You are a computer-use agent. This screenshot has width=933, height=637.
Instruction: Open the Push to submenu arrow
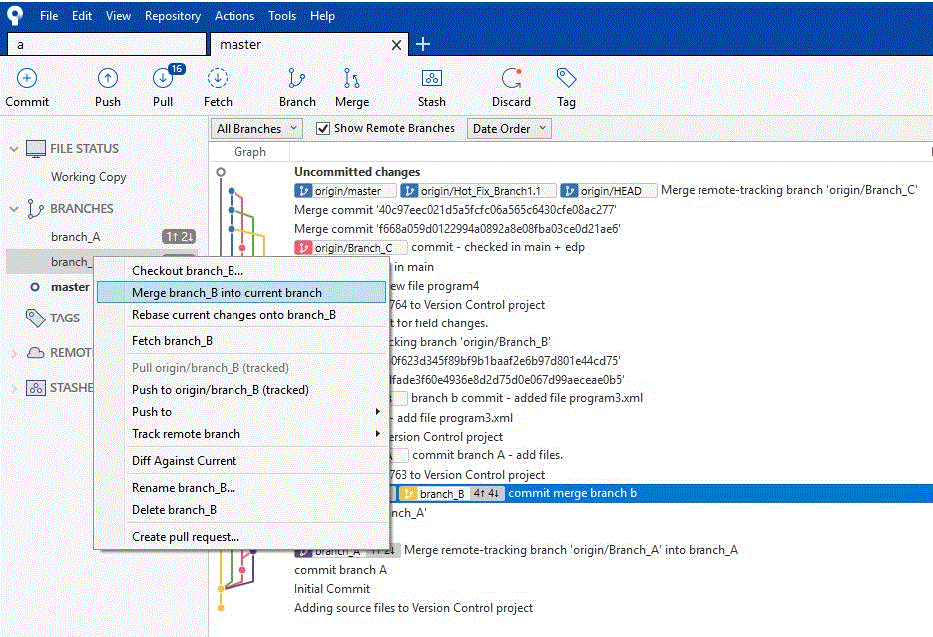pos(377,412)
